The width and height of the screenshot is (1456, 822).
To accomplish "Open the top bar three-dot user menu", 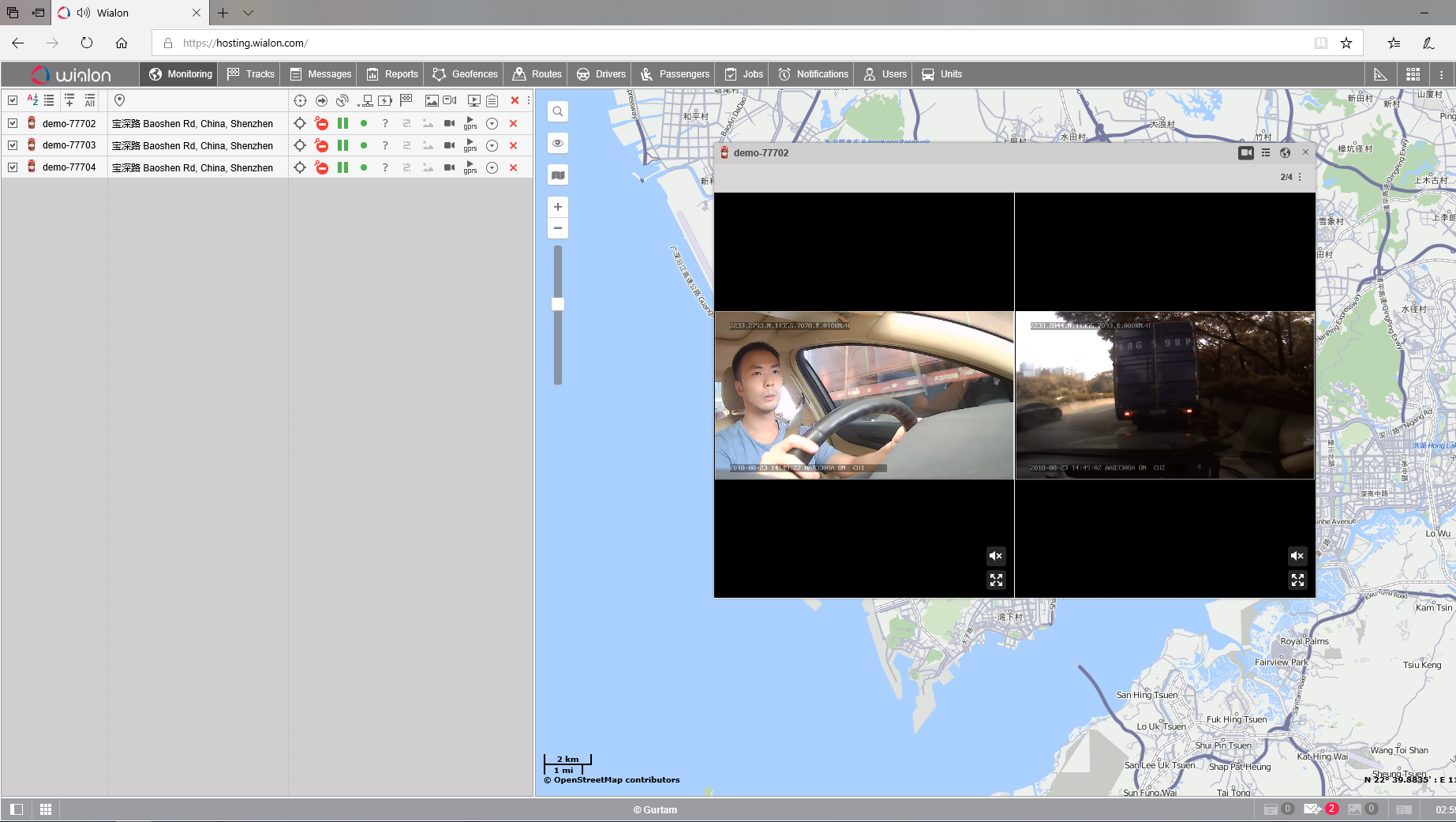I will (1441, 74).
